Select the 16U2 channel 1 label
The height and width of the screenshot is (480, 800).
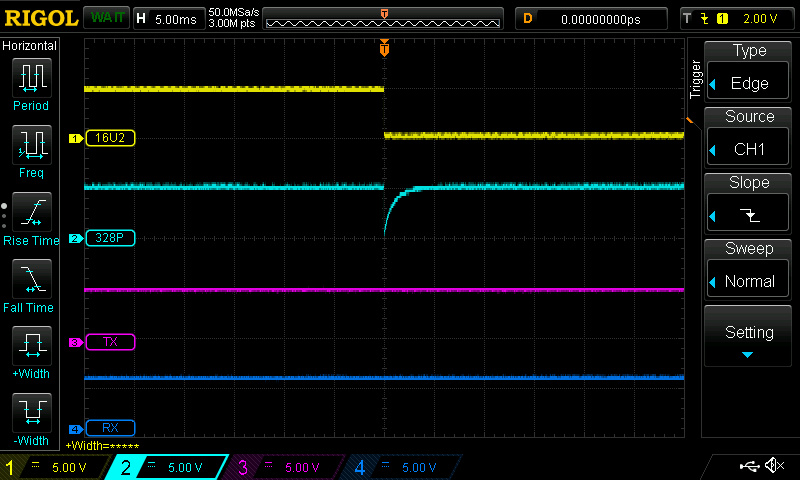110,138
